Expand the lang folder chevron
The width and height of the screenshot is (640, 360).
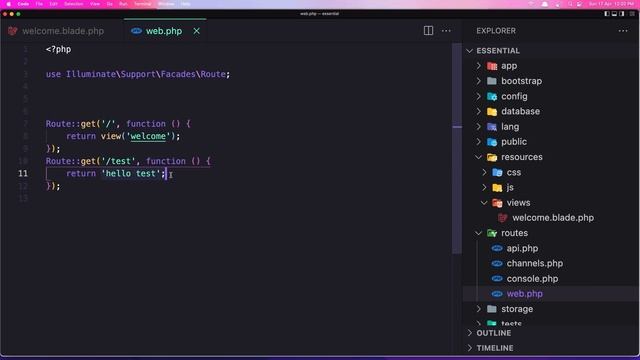click(x=479, y=127)
